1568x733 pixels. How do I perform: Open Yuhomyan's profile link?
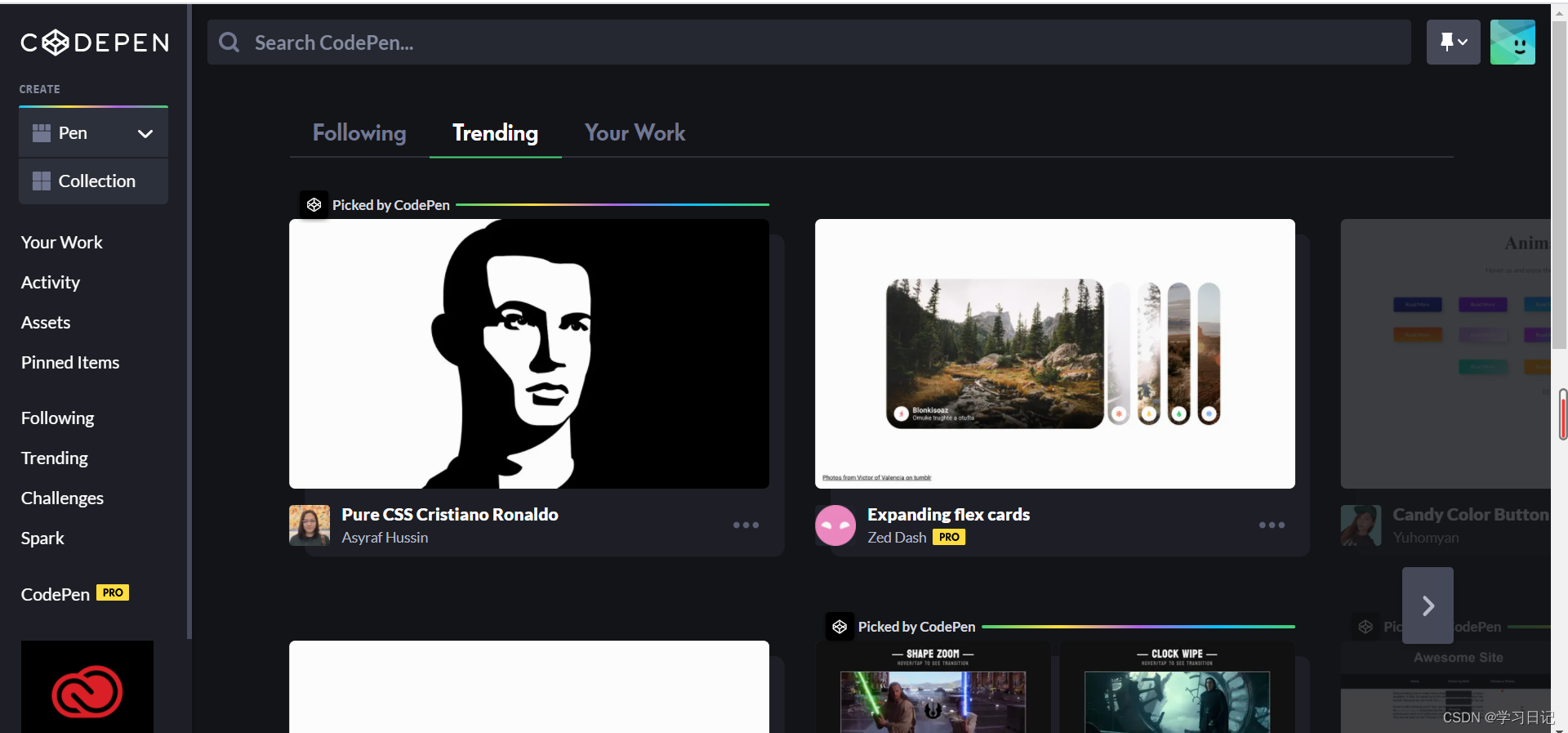coord(1426,538)
